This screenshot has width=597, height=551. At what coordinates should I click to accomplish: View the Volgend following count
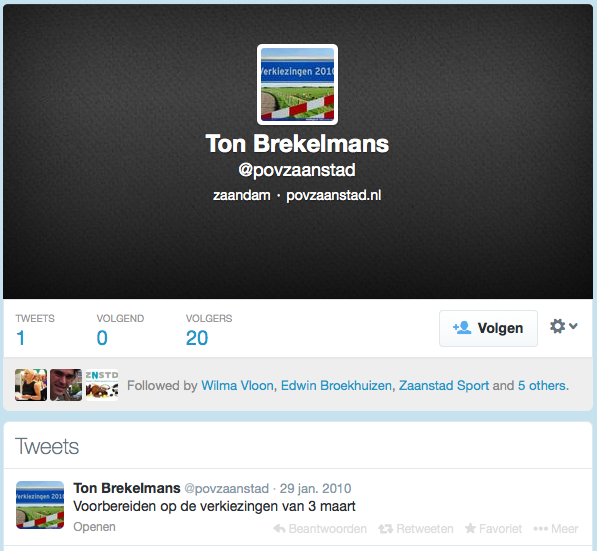[120, 329]
